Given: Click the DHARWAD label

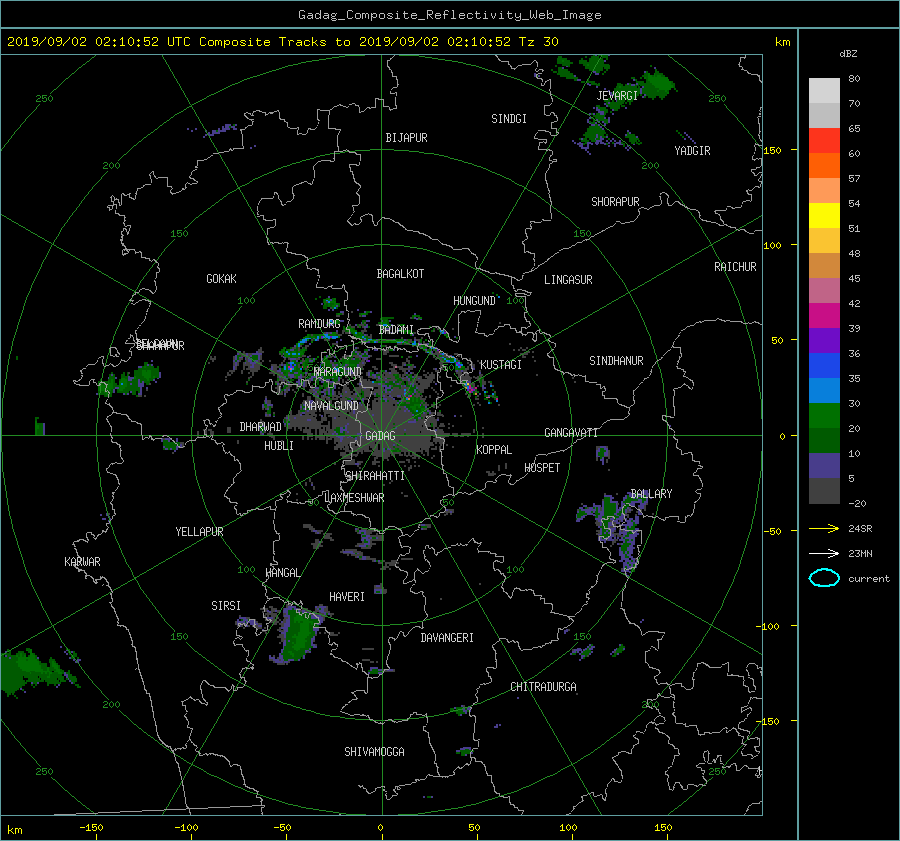Looking at the screenshot, I should [x=261, y=427].
